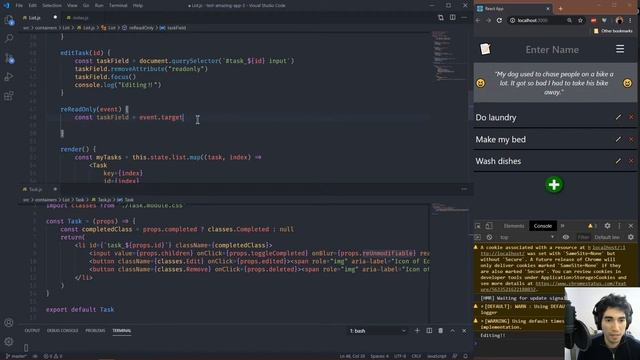Close the React App browser tab
Viewport: 640px width, 360px height.
(548, 9)
